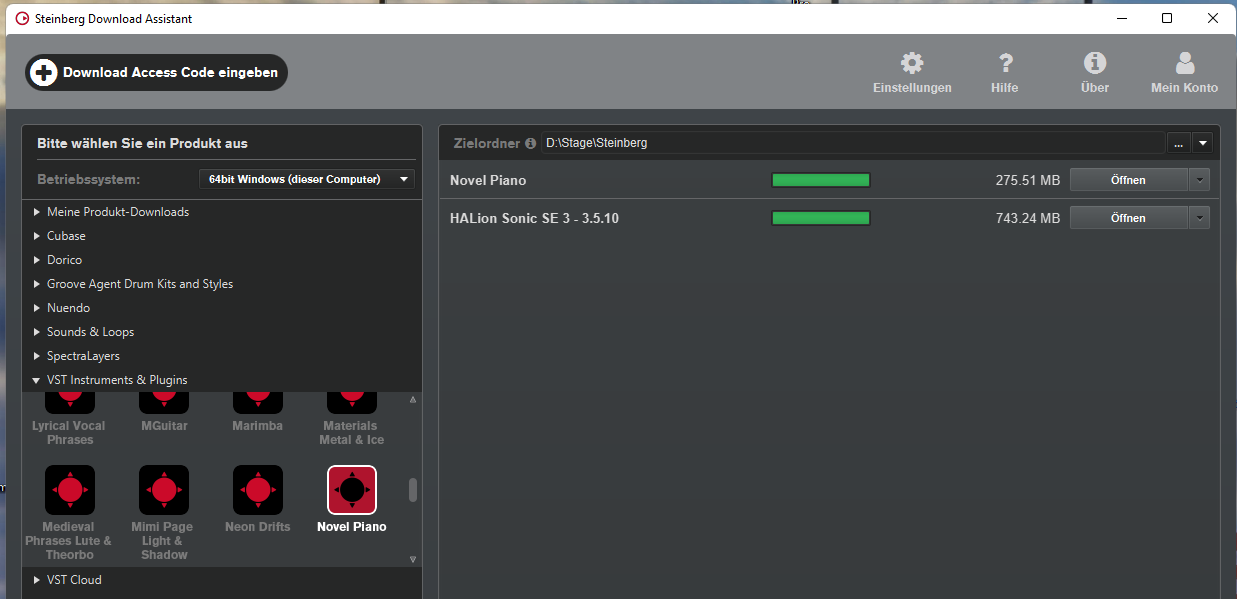This screenshot has height=599, width=1237.
Task: Open the Zielordner path dropdown arrow
Action: [1203, 143]
